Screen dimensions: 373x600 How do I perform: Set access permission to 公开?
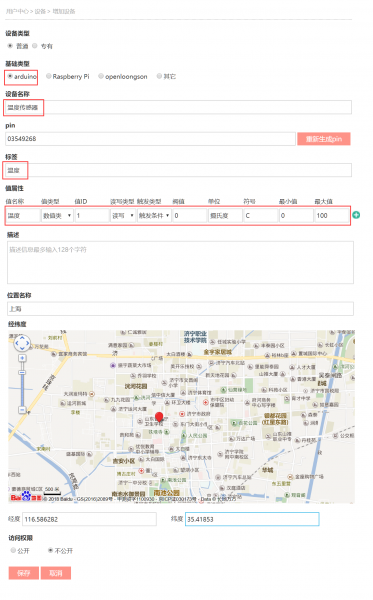[13, 550]
